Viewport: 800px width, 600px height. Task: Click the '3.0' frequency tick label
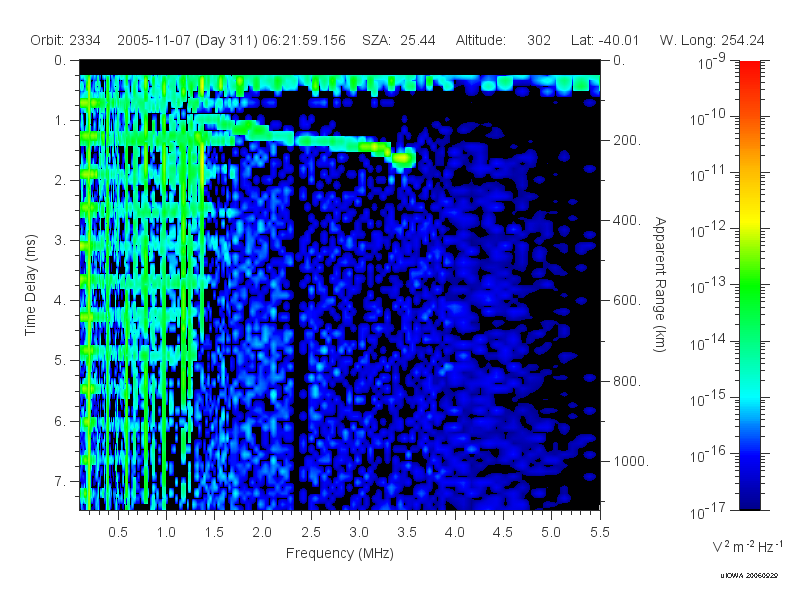point(359,532)
